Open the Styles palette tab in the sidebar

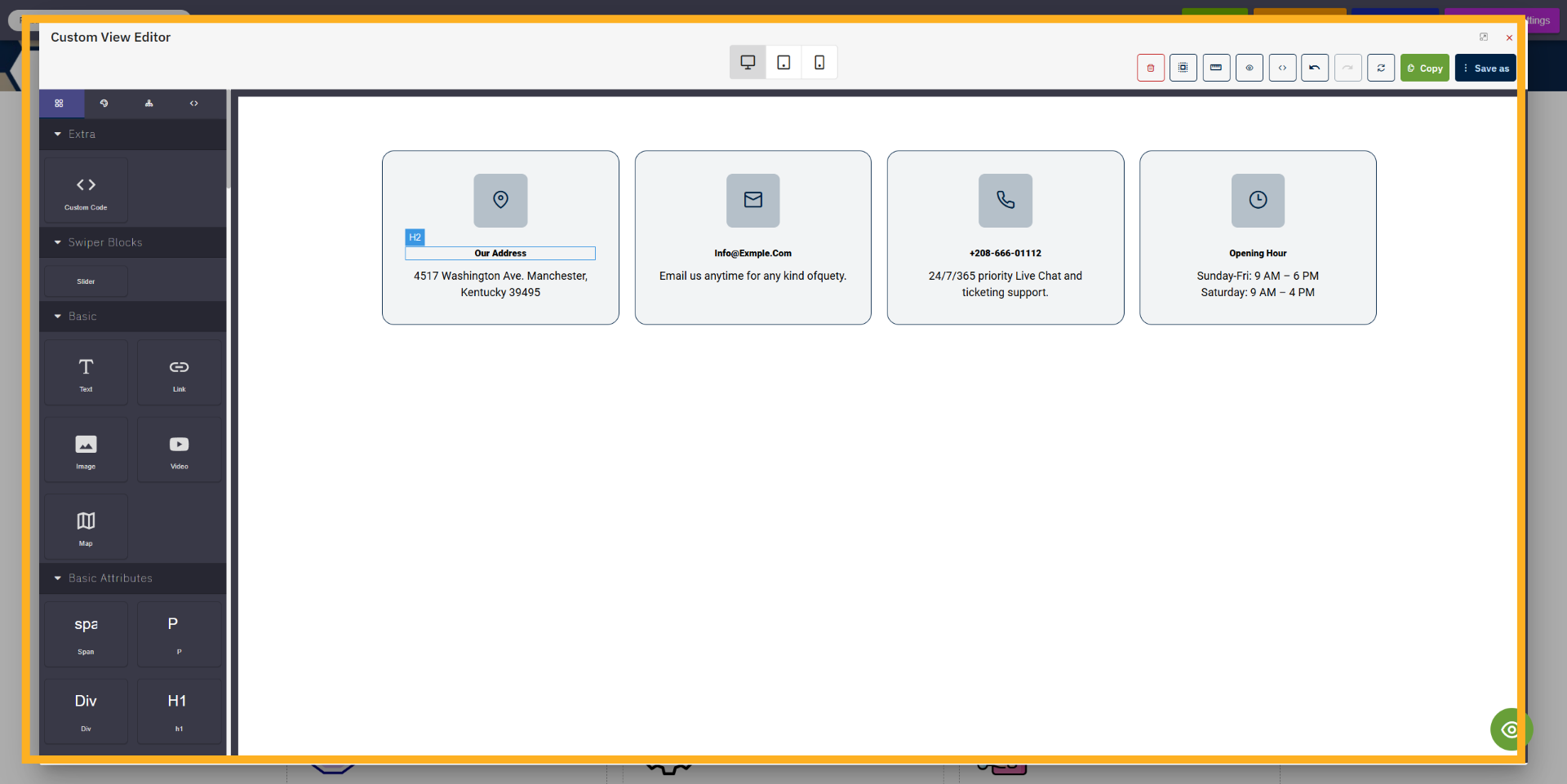point(104,104)
